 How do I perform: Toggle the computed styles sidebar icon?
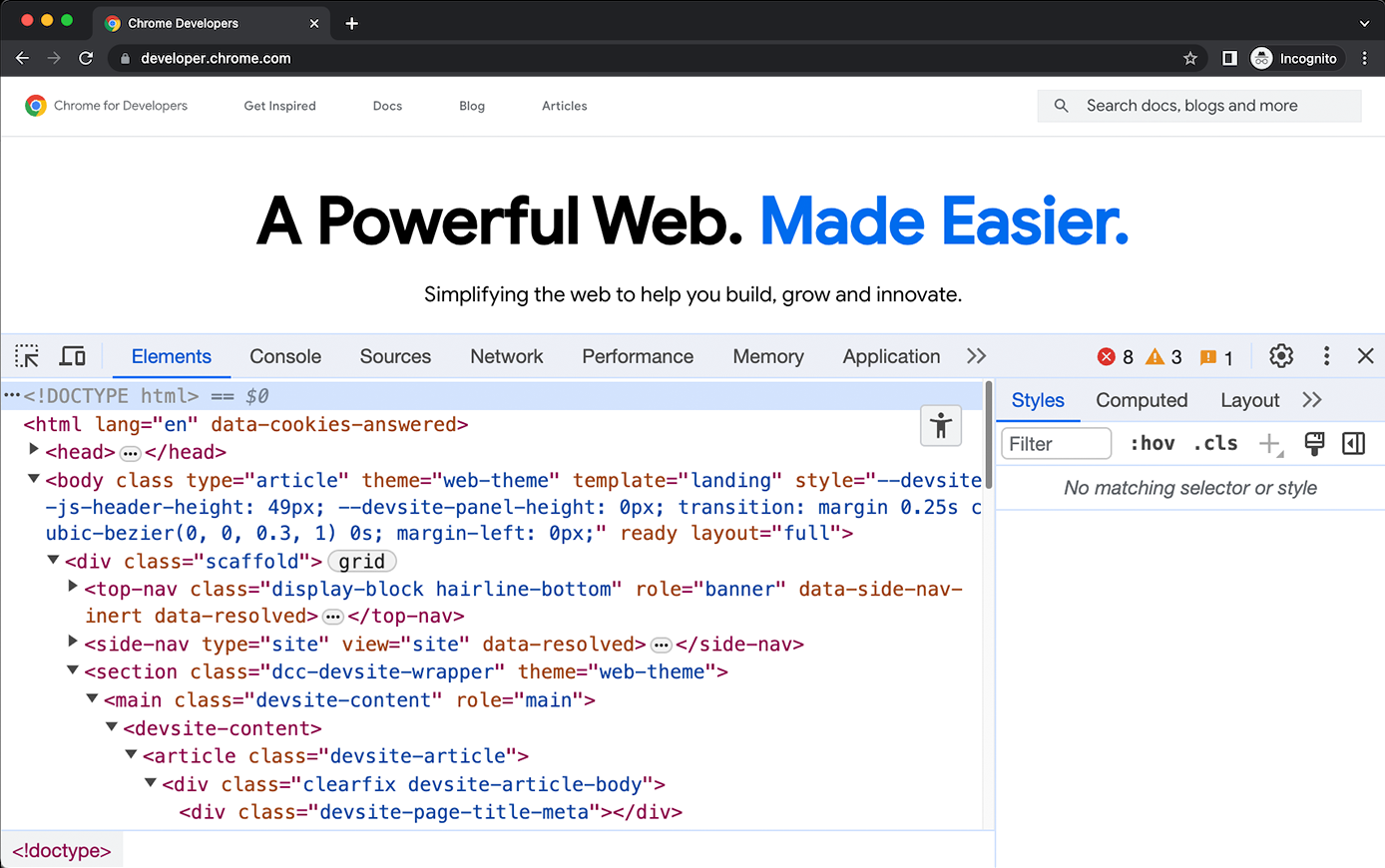point(1354,444)
